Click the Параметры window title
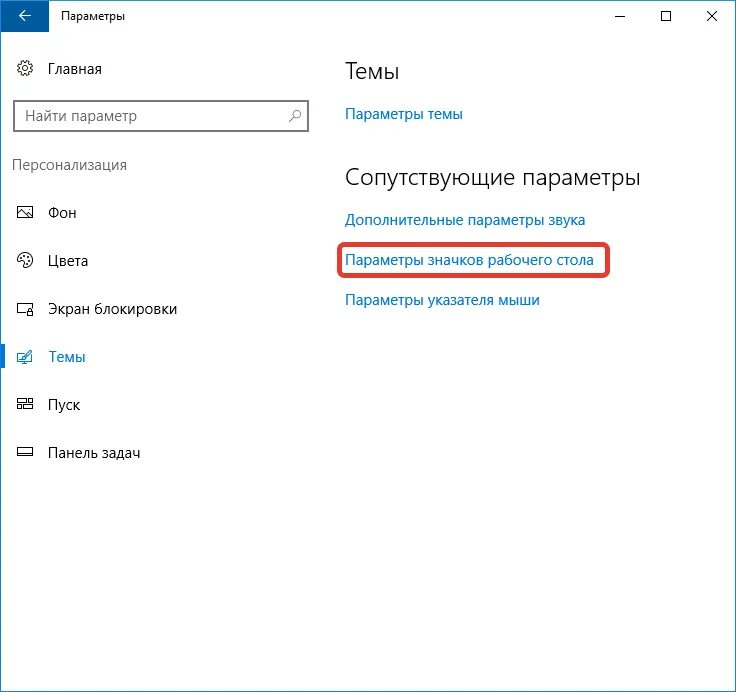The height and width of the screenshot is (692, 736). pyautogui.click(x=93, y=16)
